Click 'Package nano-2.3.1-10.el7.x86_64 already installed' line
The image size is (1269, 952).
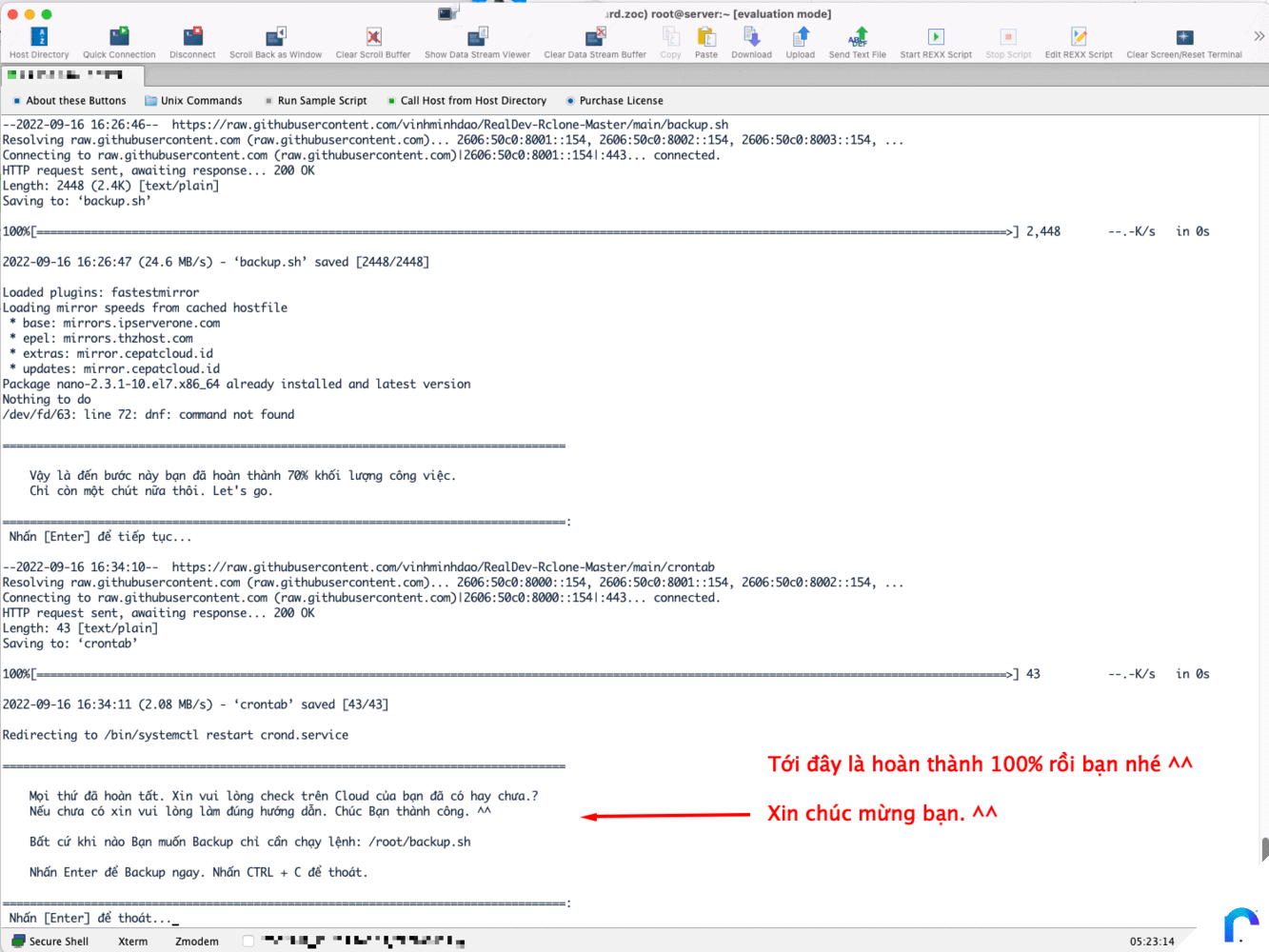point(236,385)
